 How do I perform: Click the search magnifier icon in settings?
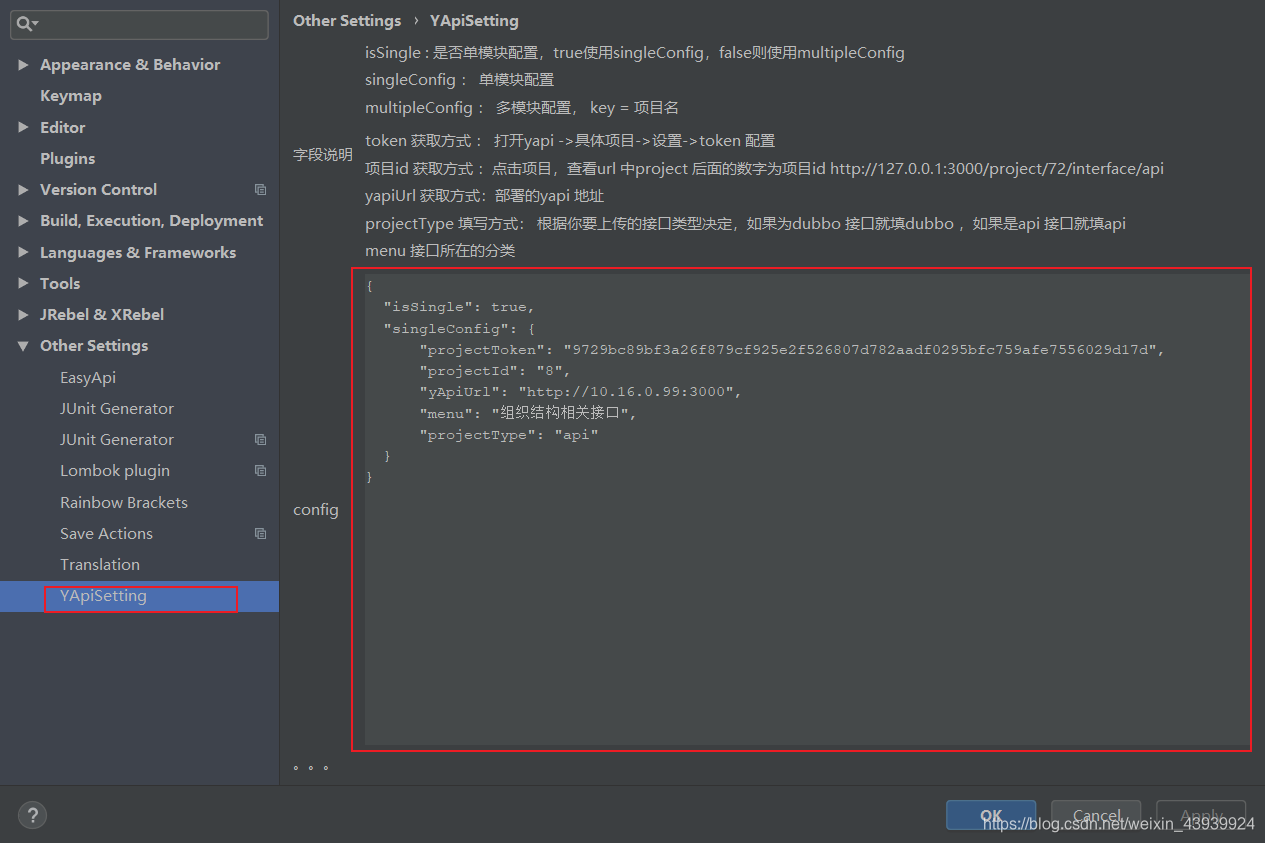(26, 24)
